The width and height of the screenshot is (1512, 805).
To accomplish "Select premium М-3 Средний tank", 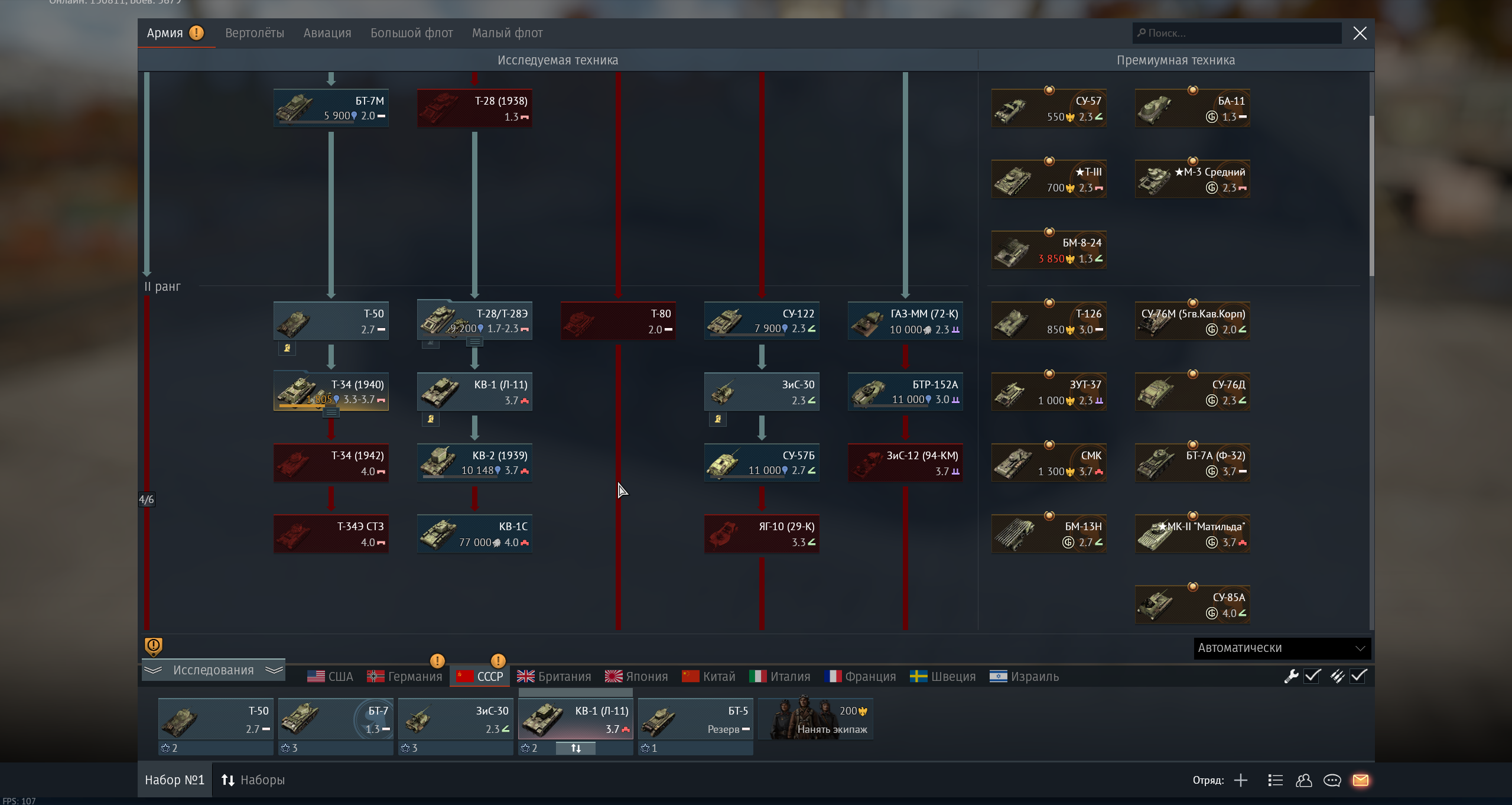I will [1192, 179].
